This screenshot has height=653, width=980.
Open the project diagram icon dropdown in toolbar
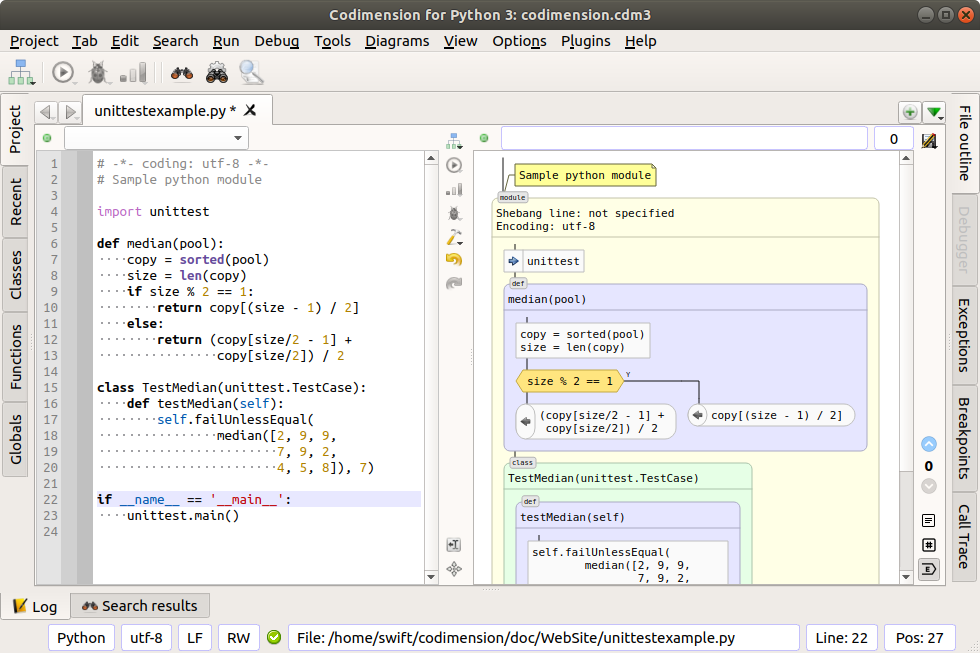pos(22,73)
